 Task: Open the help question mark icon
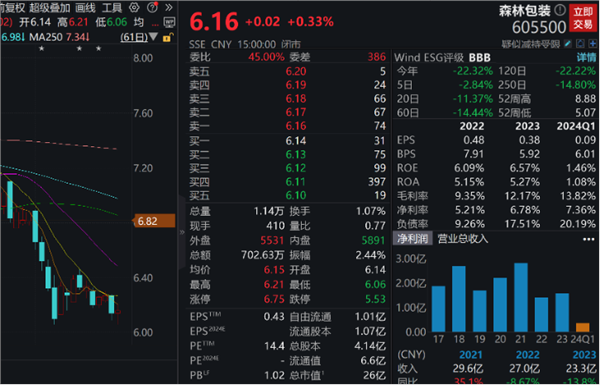pyautogui.click(x=152, y=7)
